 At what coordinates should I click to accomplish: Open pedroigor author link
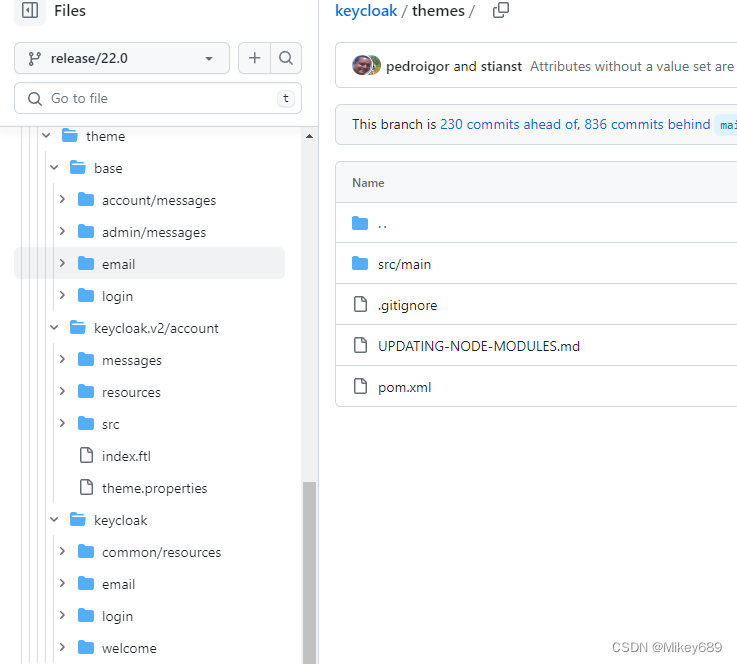click(417, 66)
